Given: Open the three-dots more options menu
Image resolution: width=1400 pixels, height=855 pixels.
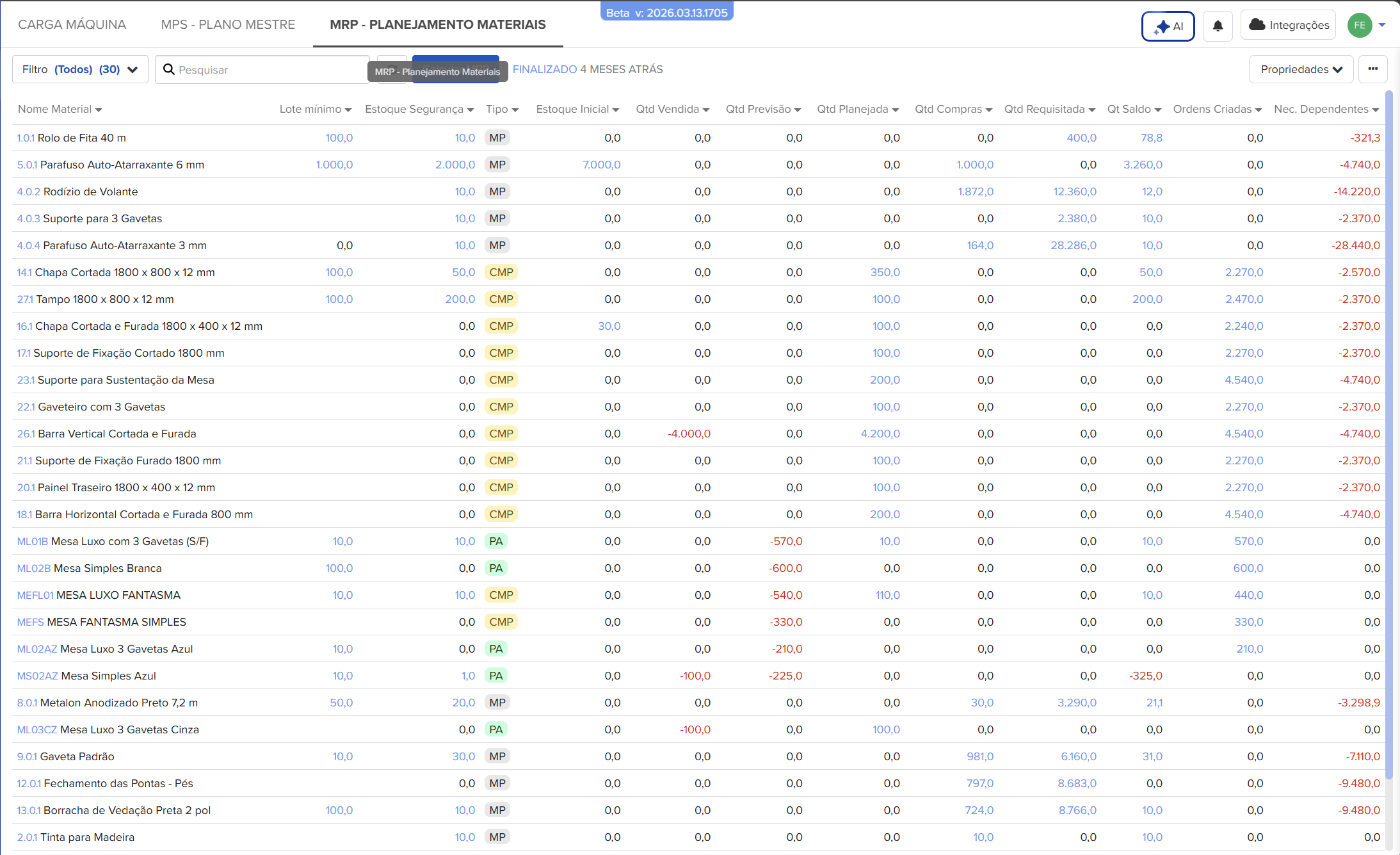Looking at the screenshot, I should coord(1372,69).
